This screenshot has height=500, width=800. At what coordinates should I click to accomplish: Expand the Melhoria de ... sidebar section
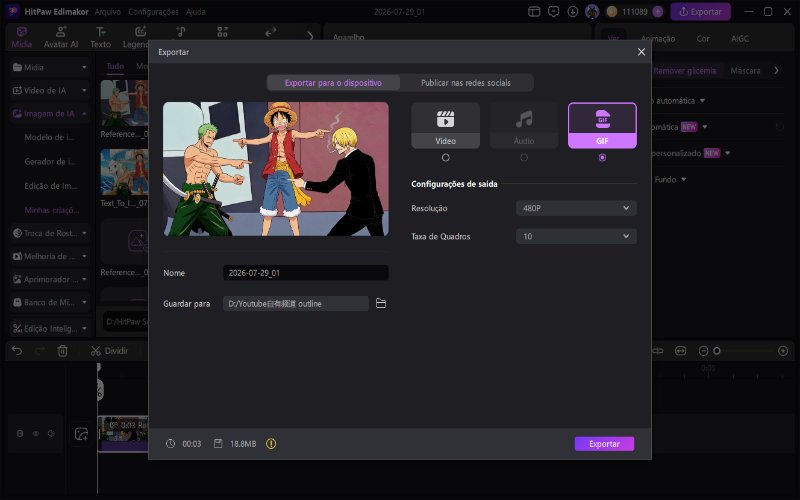(49, 256)
